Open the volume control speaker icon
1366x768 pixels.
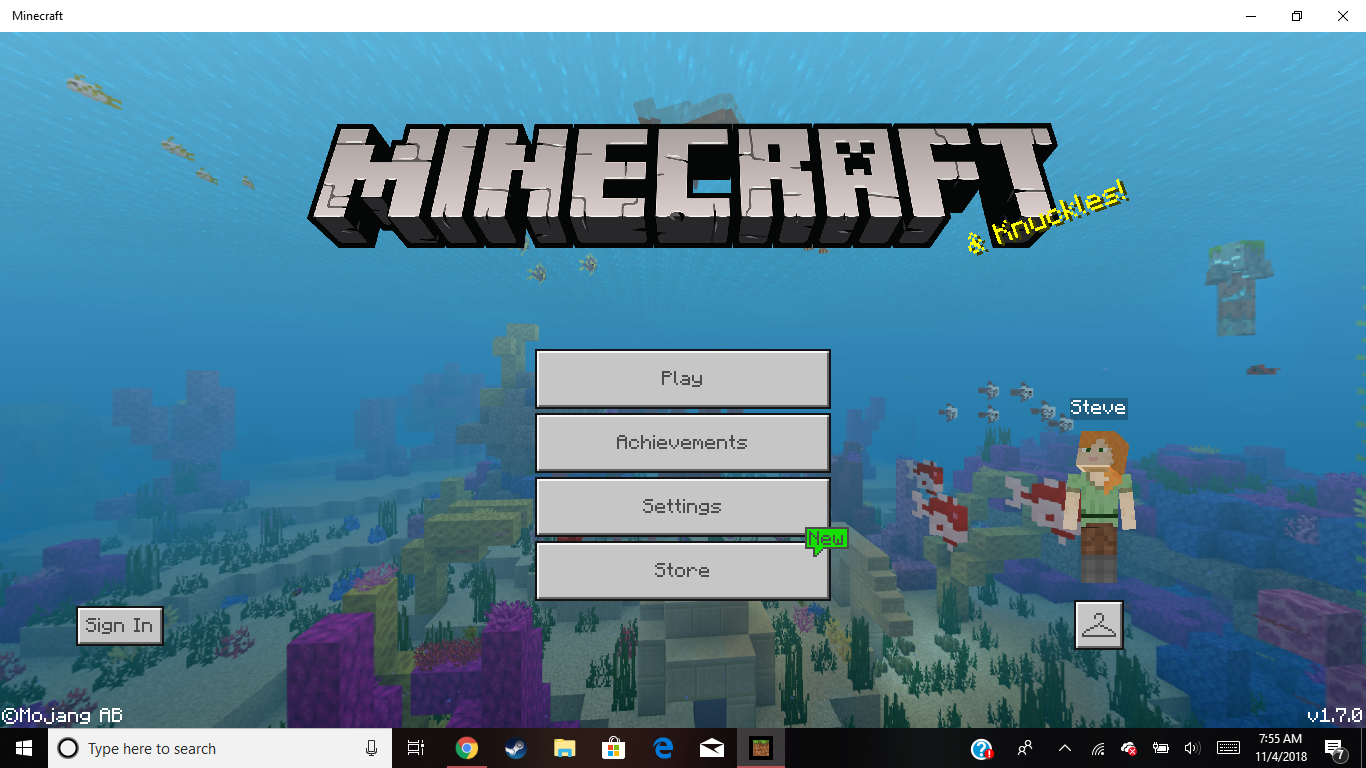[1192, 748]
